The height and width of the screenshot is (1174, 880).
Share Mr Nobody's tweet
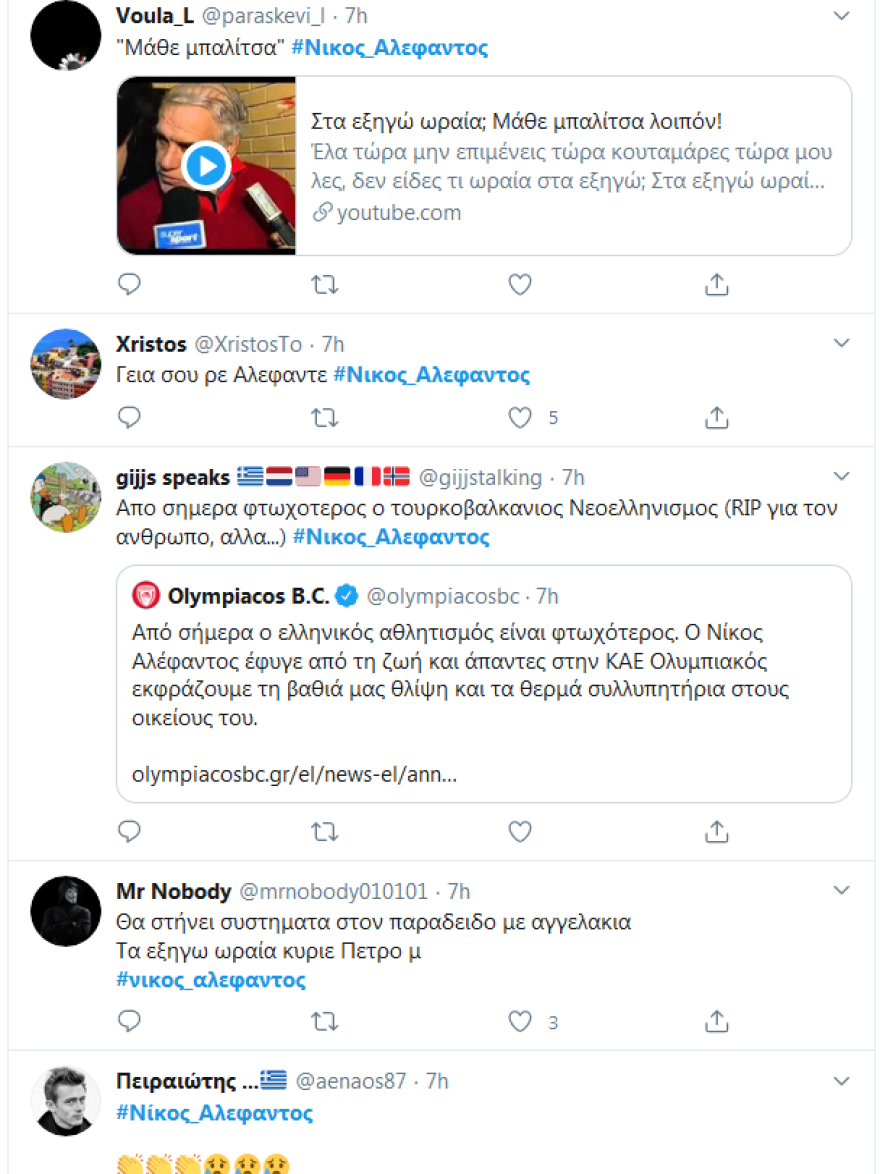click(x=716, y=1021)
